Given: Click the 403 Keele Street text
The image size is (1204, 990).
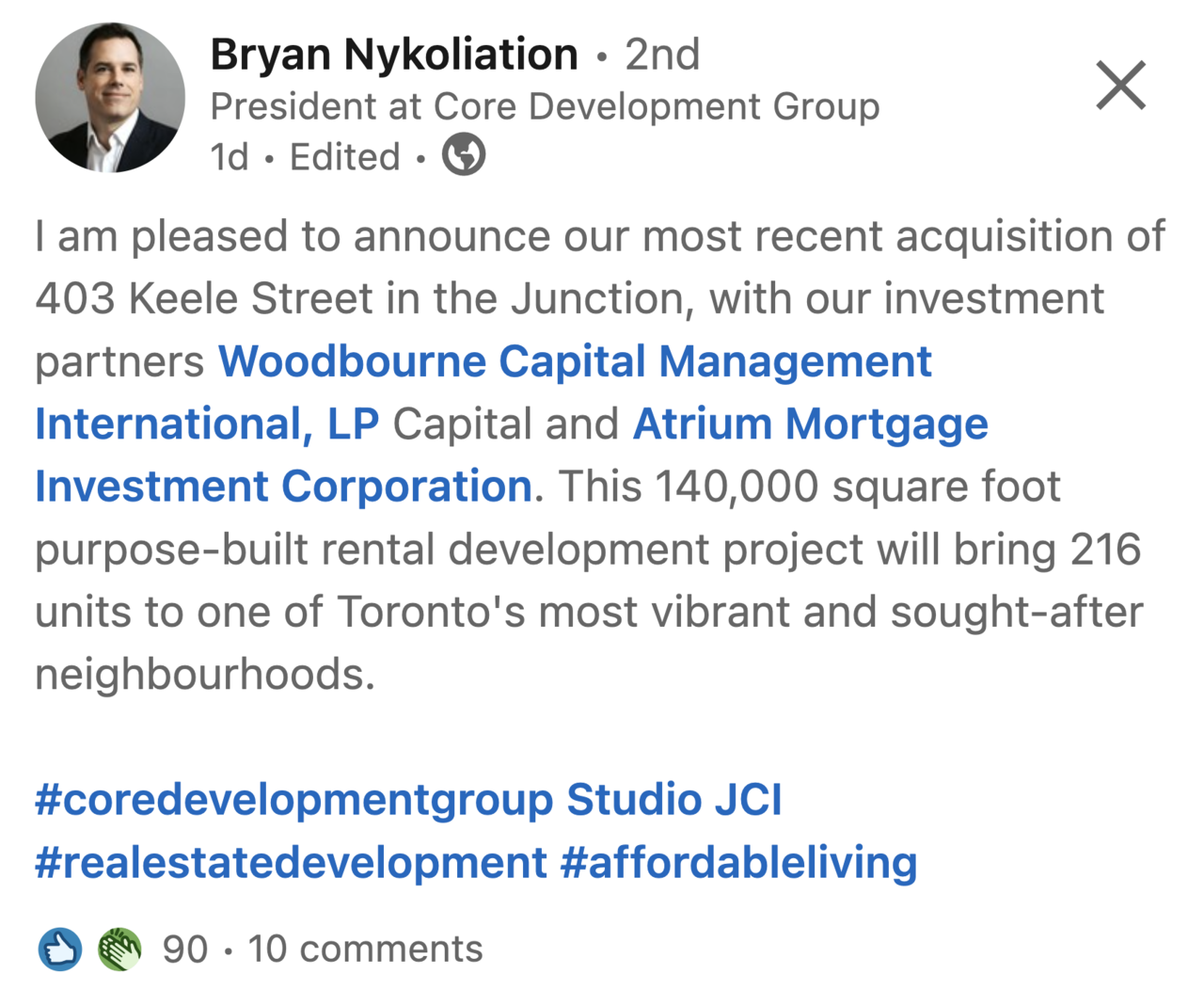Looking at the screenshot, I should tap(204, 299).
